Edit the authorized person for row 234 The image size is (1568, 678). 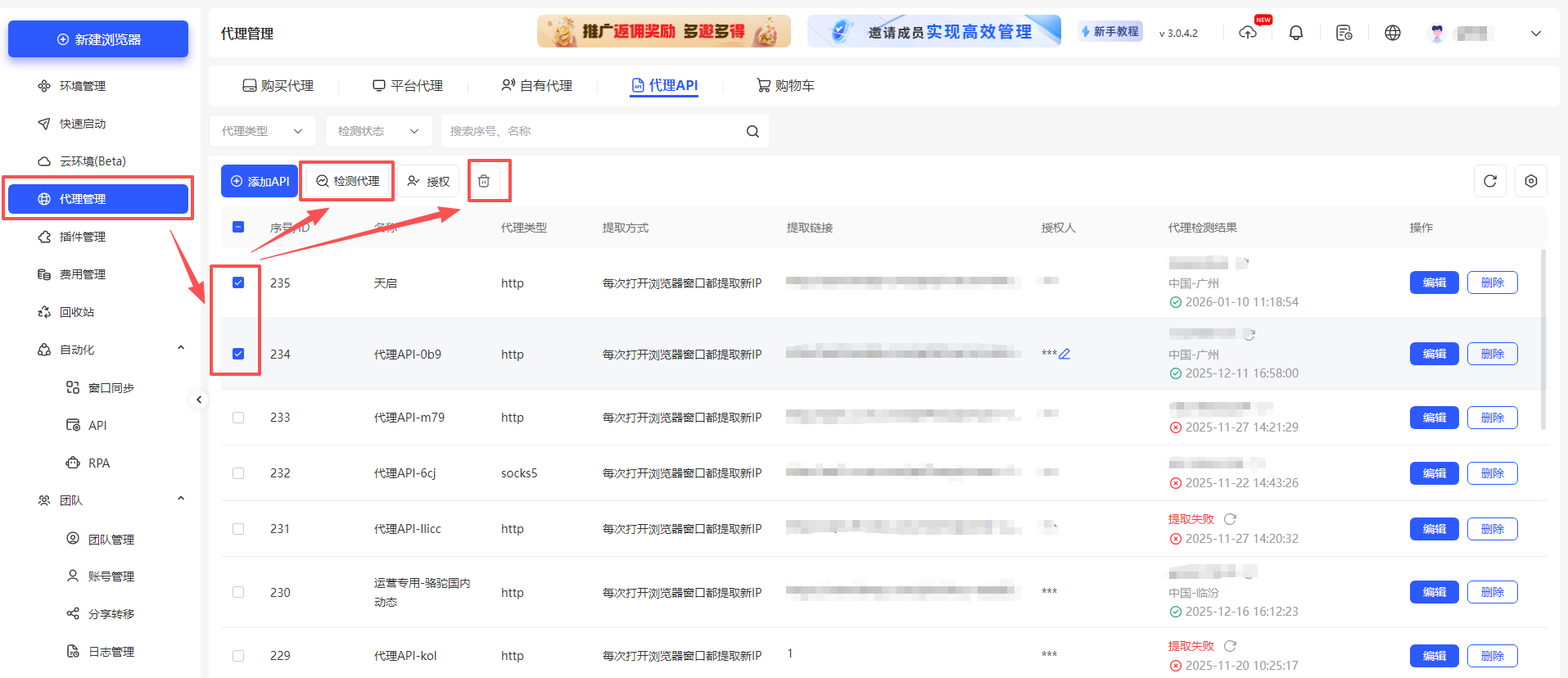click(1064, 354)
